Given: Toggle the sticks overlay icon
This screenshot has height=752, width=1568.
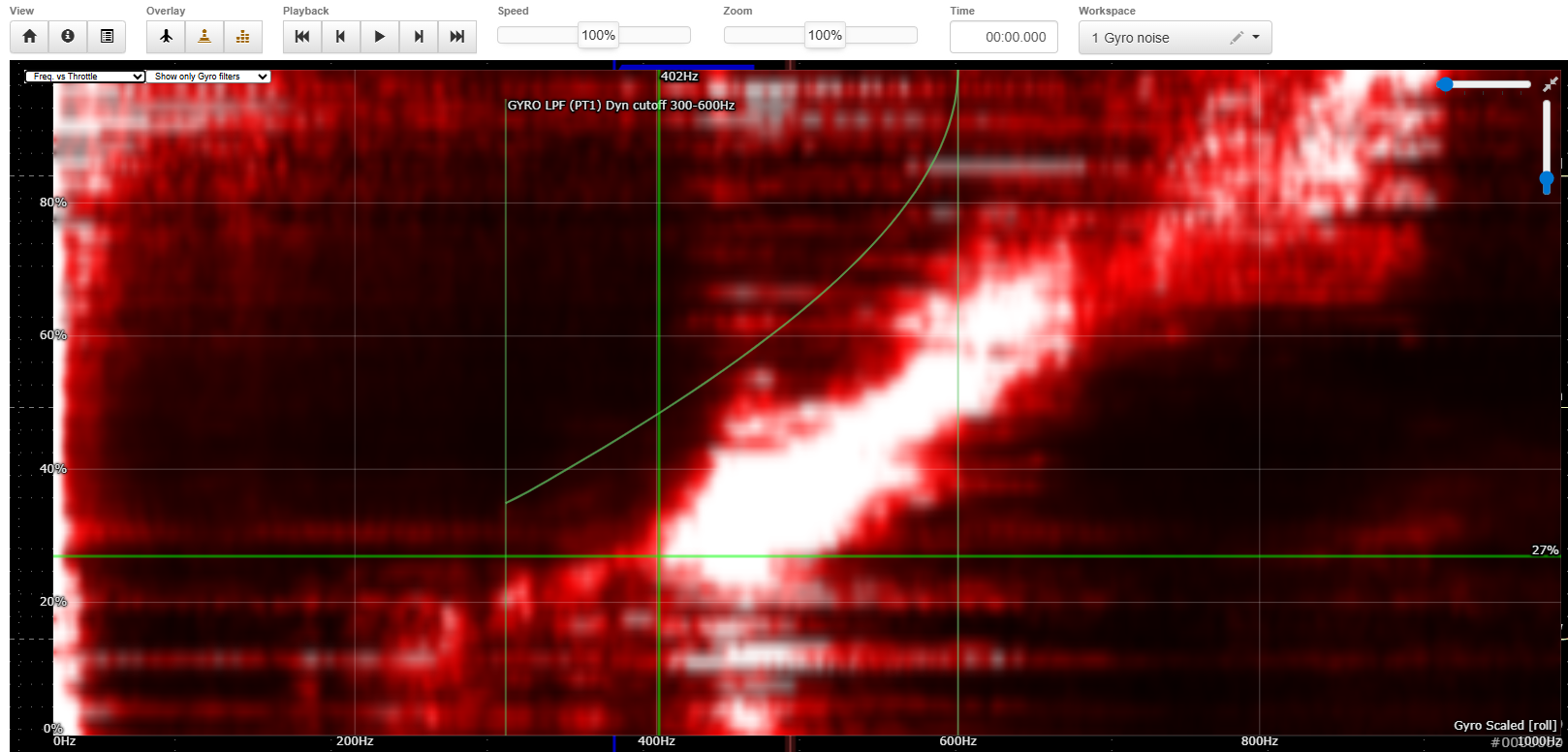Looking at the screenshot, I should pos(204,37).
